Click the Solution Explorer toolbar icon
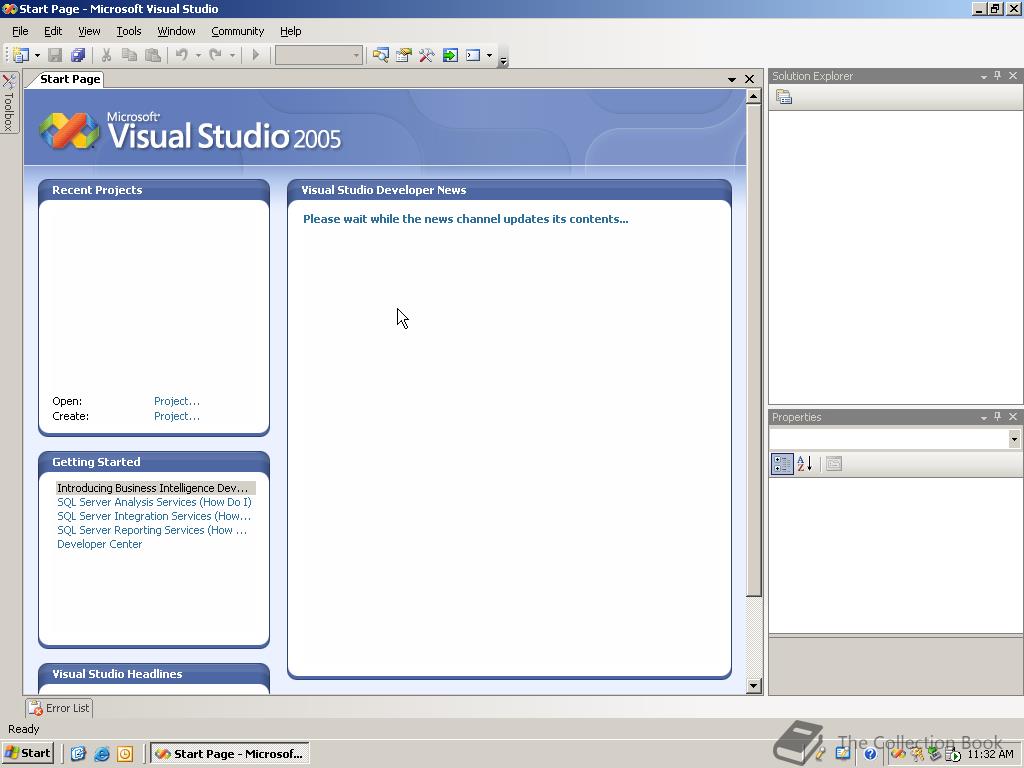The height and width of the screenshot is (768, 1024). pos(380,56)
